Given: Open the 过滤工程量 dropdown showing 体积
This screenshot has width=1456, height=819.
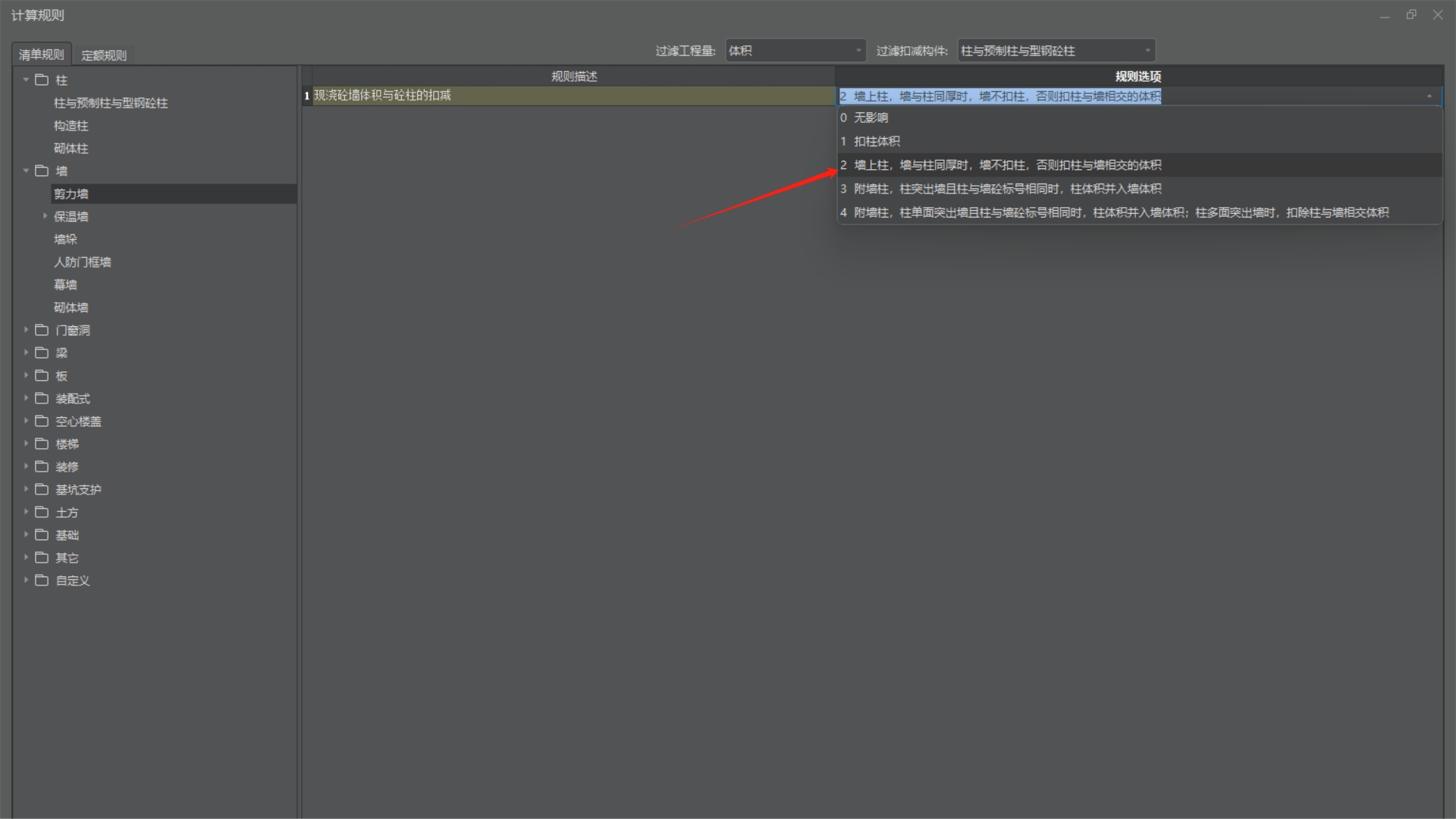Looking at the screenshot, I should coord(795,51).
